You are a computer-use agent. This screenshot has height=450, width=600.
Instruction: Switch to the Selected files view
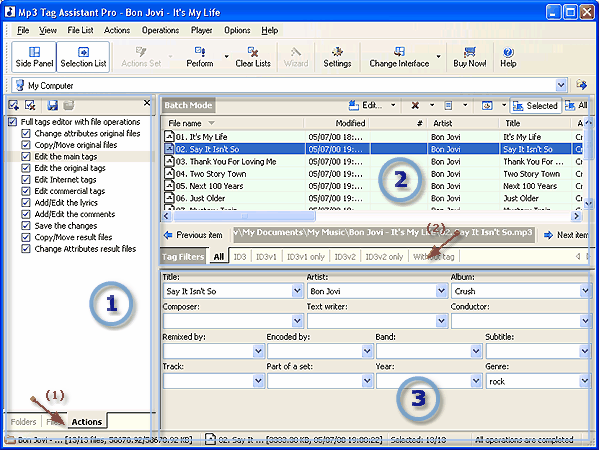tap(536, 106)
